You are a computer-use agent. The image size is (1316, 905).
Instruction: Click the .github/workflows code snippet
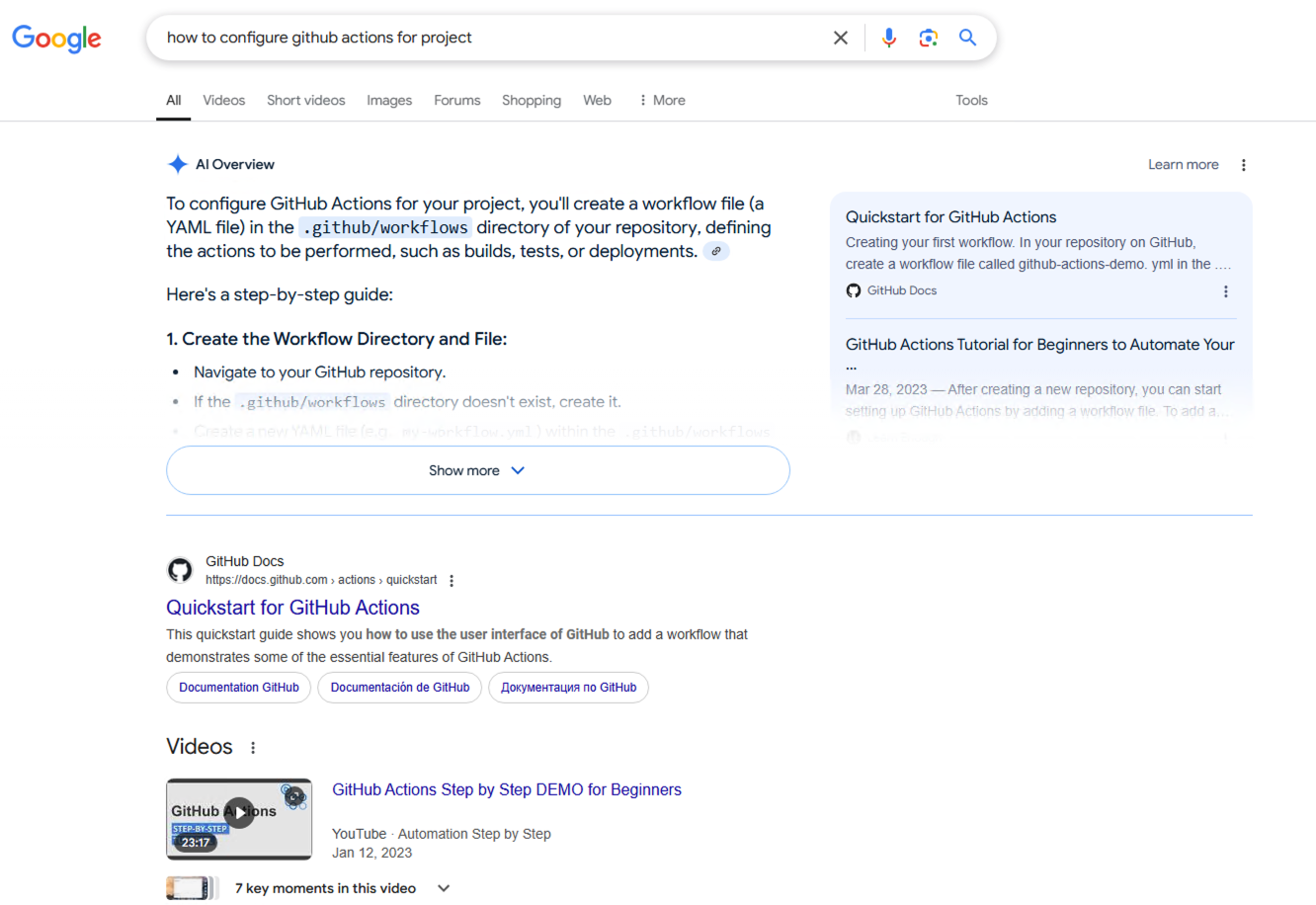click(385, 227)
